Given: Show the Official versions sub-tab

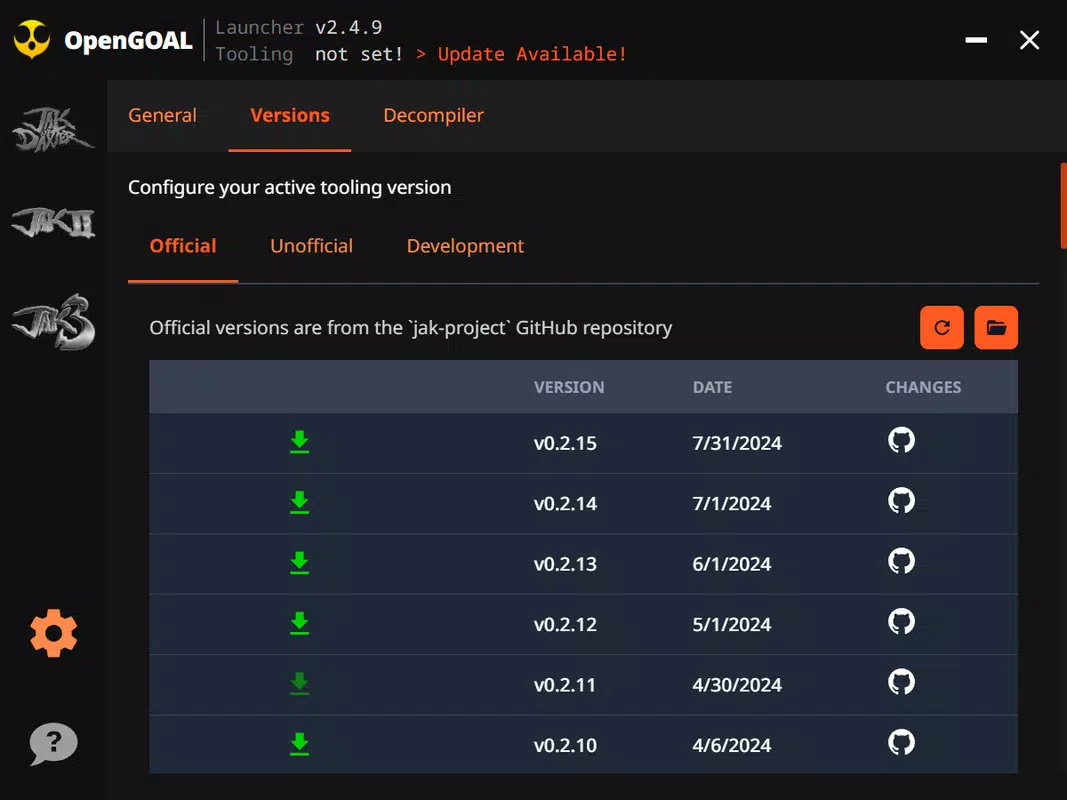Looking at the screenshot, I should click(x=183, y=246).
